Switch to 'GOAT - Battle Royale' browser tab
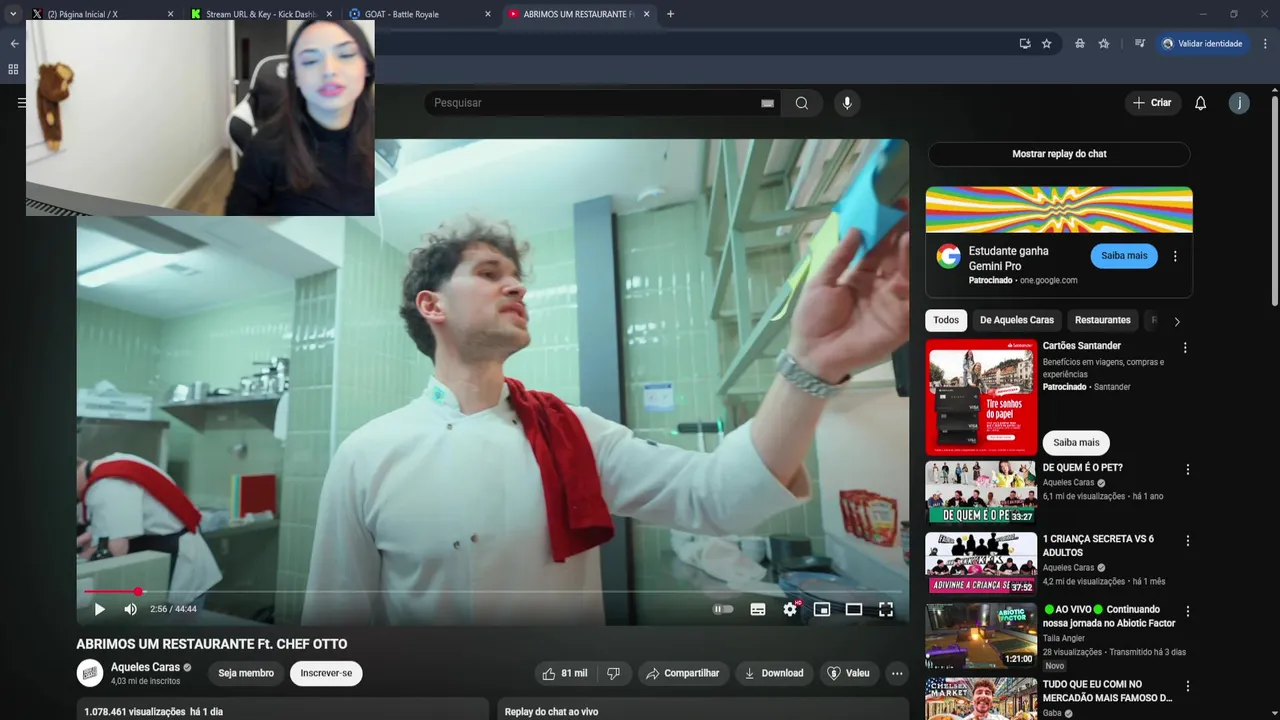 418,14
